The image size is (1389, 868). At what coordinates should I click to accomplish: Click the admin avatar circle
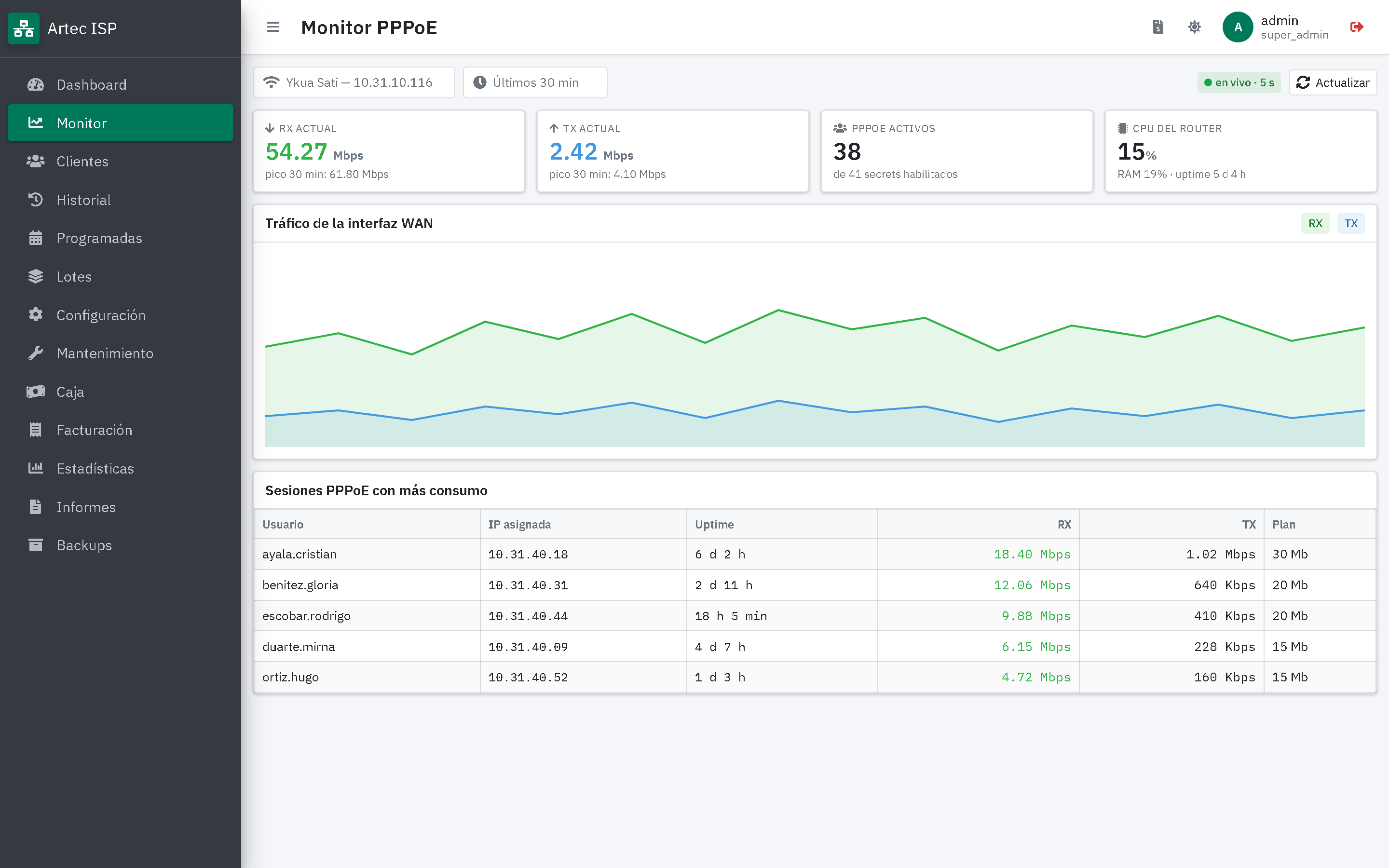[1238, 27]
